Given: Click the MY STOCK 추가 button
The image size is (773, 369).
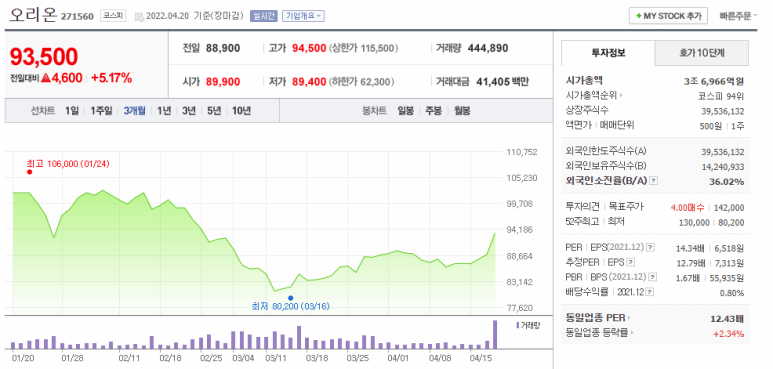Looking at the screenshot, I should coord(668,16).
